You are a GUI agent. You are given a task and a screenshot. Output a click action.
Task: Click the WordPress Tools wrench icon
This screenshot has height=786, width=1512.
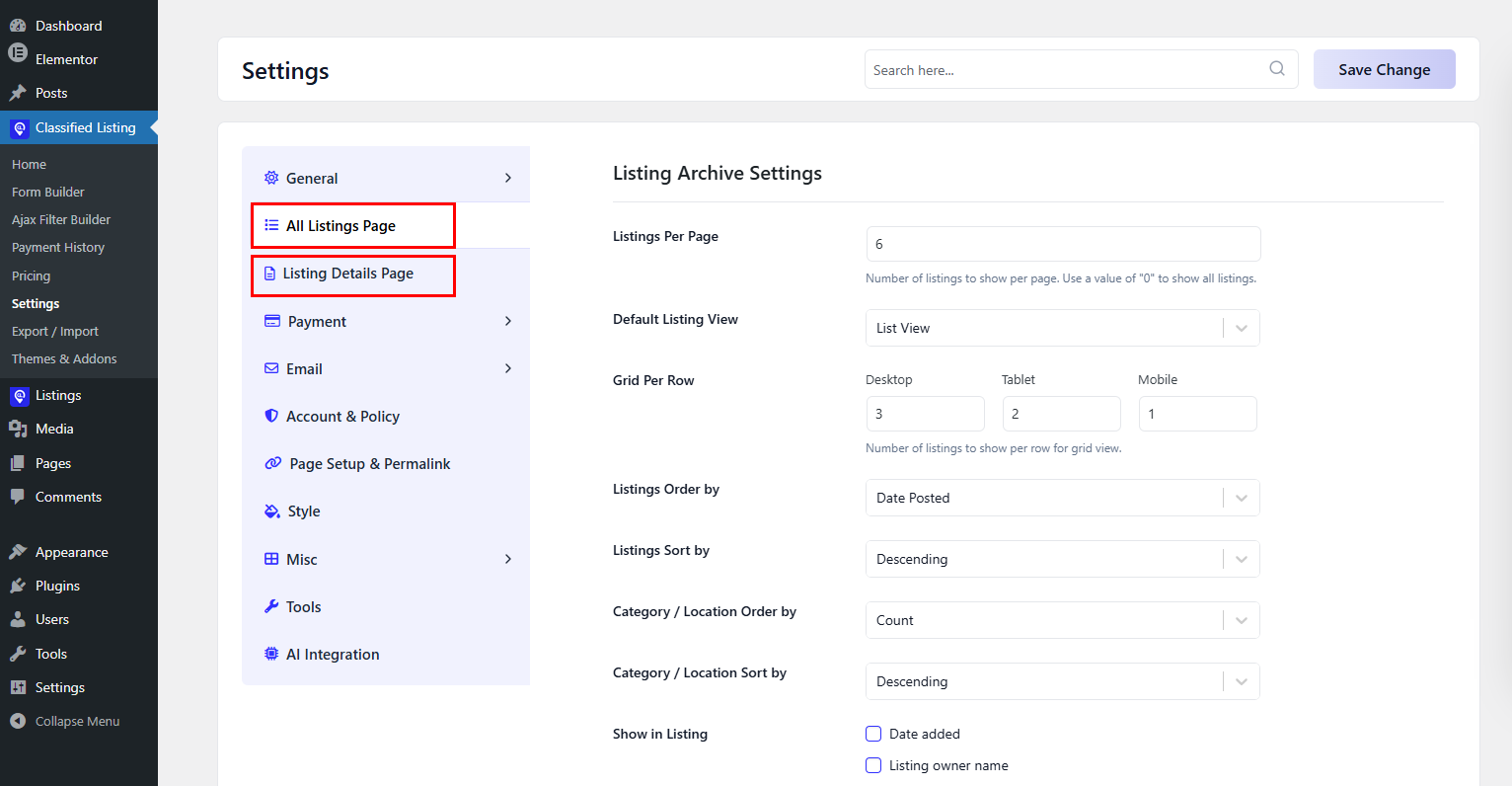tap(18, 654)
